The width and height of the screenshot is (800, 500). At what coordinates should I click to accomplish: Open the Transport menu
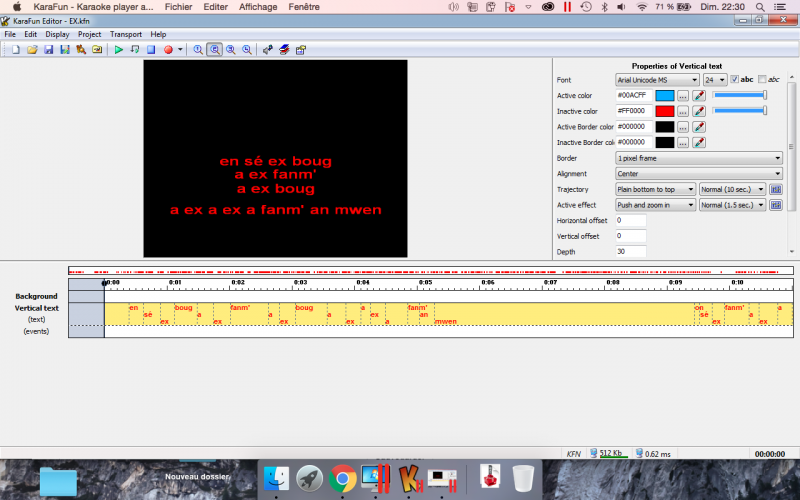tap(126, 34)
